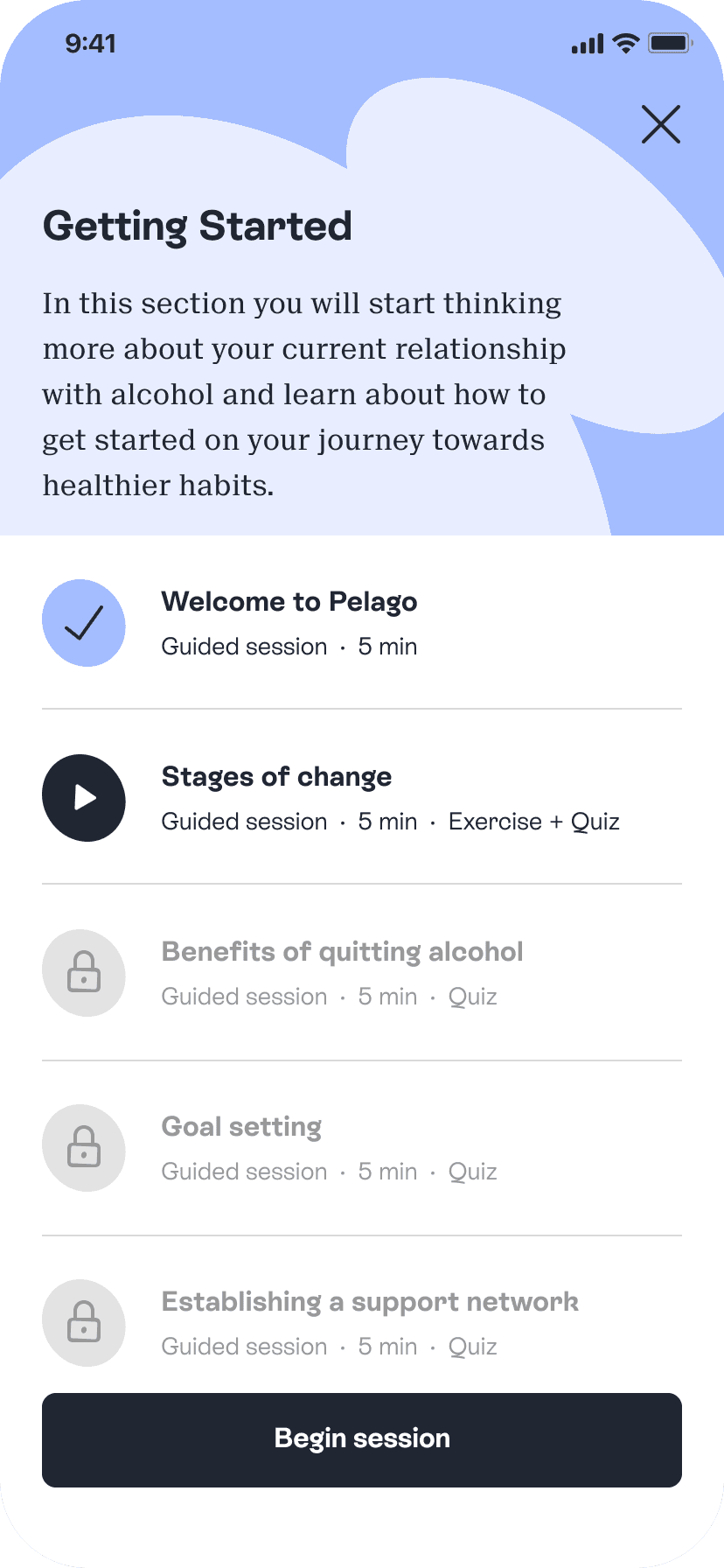Viewport: 724px width, 1568px height.
Task: Close the Getting Started screen
Action: (660, 124)
